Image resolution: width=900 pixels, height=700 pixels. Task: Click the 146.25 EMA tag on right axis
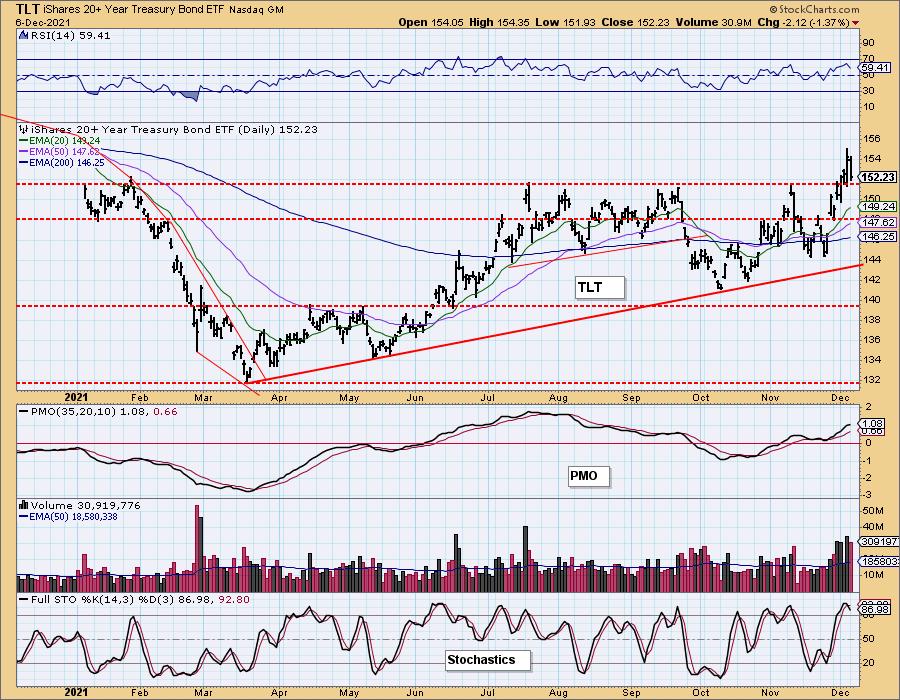[x=878, y=236]
